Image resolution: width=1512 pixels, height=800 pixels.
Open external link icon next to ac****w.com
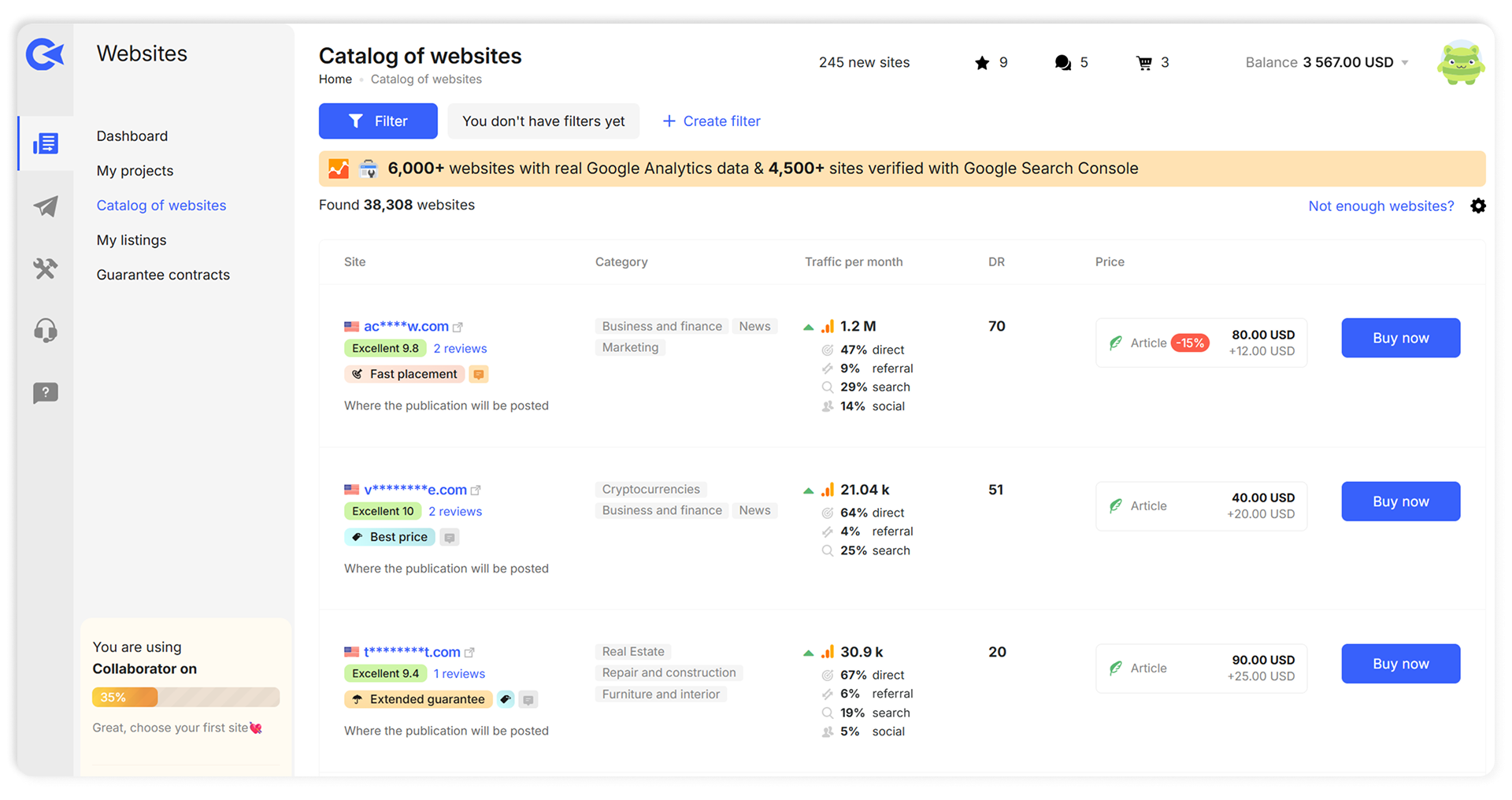[x=458, y=327]
